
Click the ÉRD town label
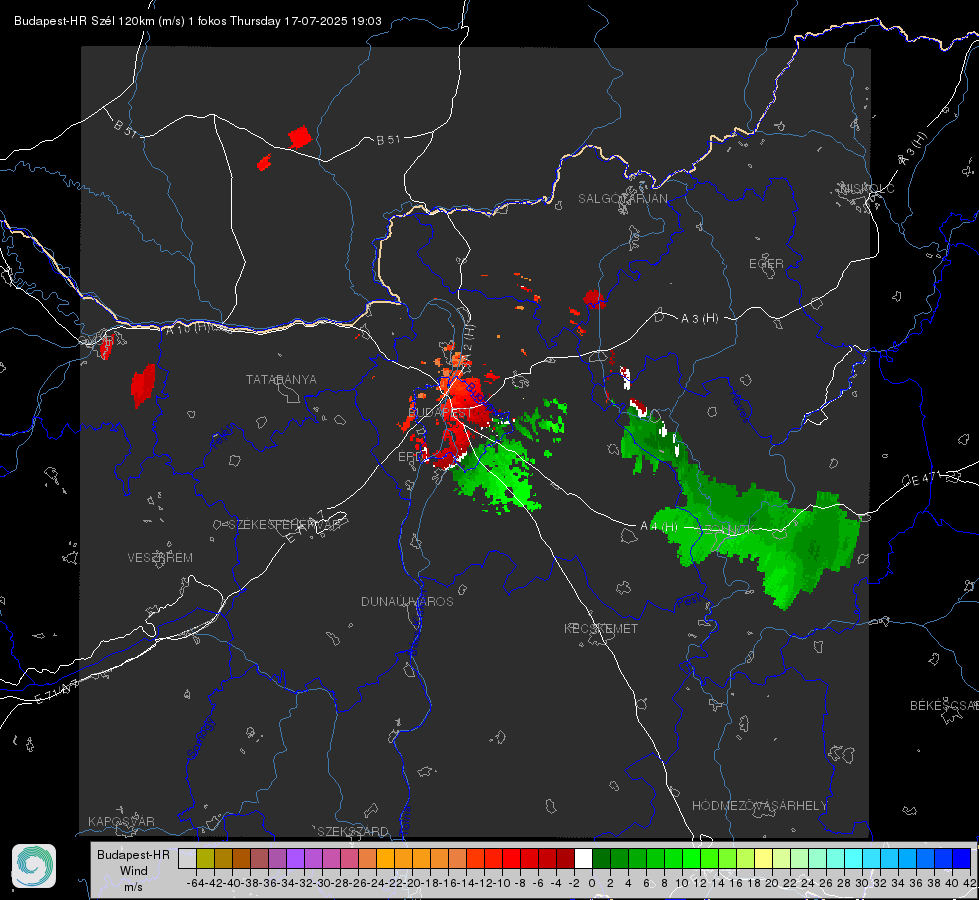(x=410, y=457)
